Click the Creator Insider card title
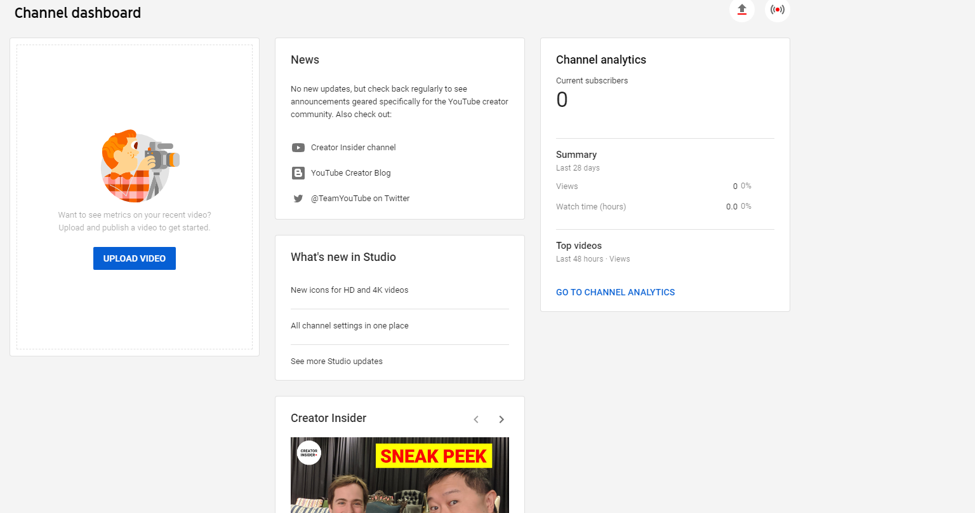This screenshot has height=513, width=975. pos(328,418)
